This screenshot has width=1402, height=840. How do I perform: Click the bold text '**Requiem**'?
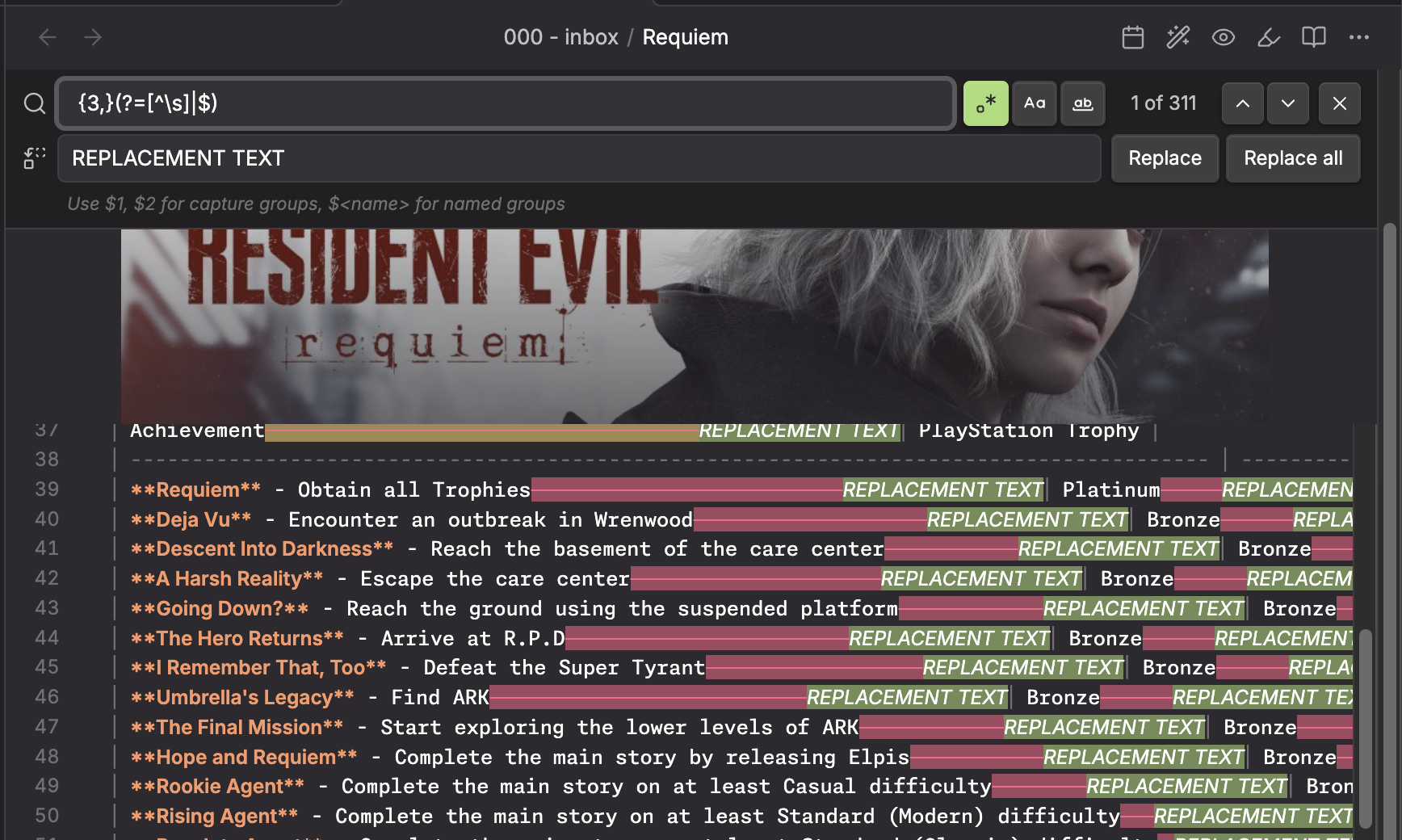(196, 489)
